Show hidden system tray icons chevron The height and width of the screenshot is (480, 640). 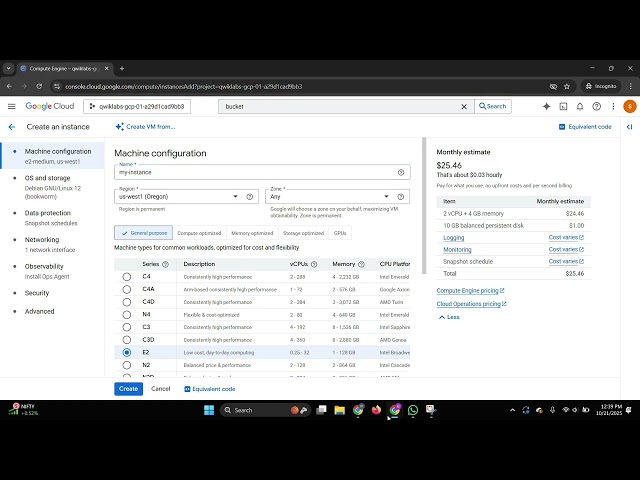(512, 410)
